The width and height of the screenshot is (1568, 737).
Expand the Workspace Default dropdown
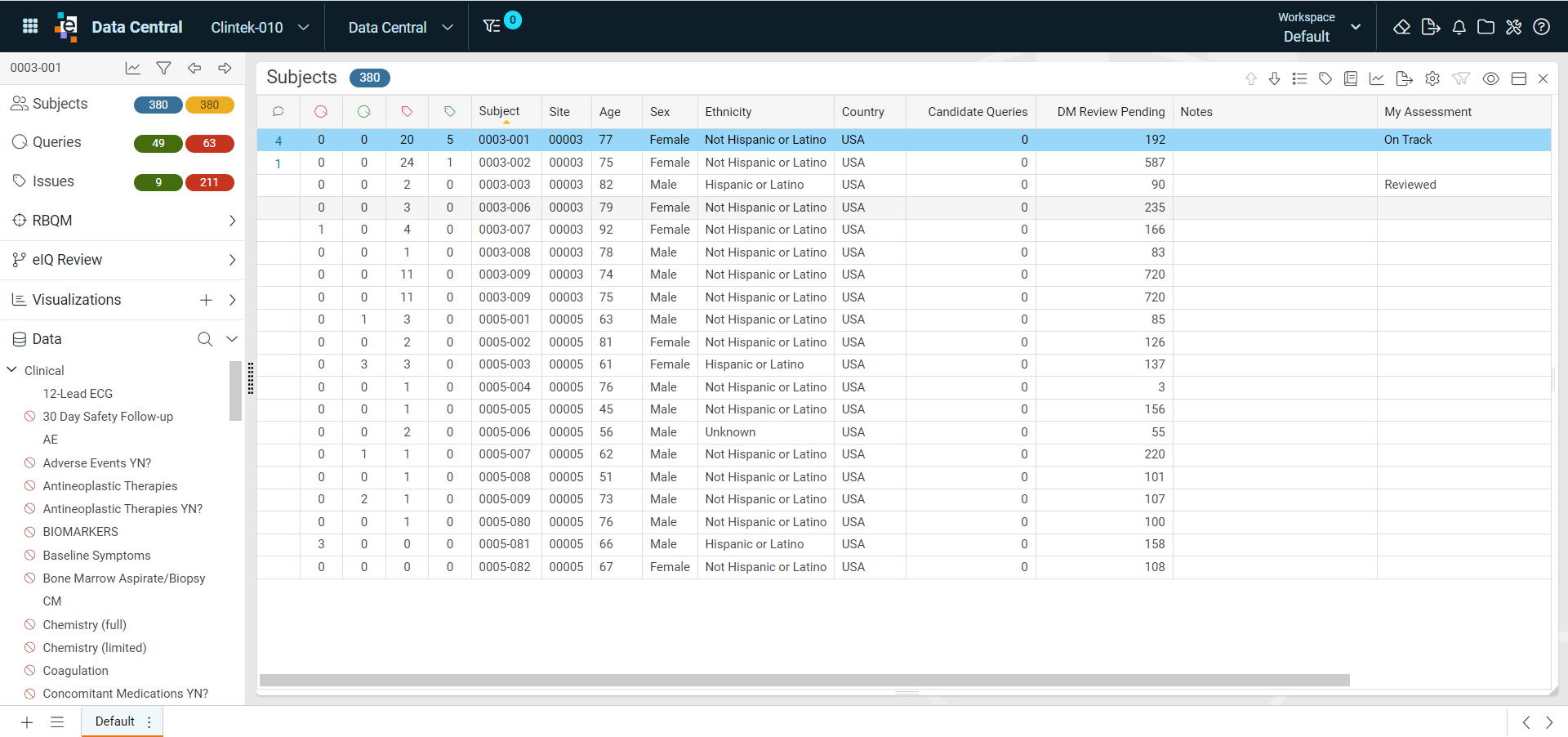1319,27
